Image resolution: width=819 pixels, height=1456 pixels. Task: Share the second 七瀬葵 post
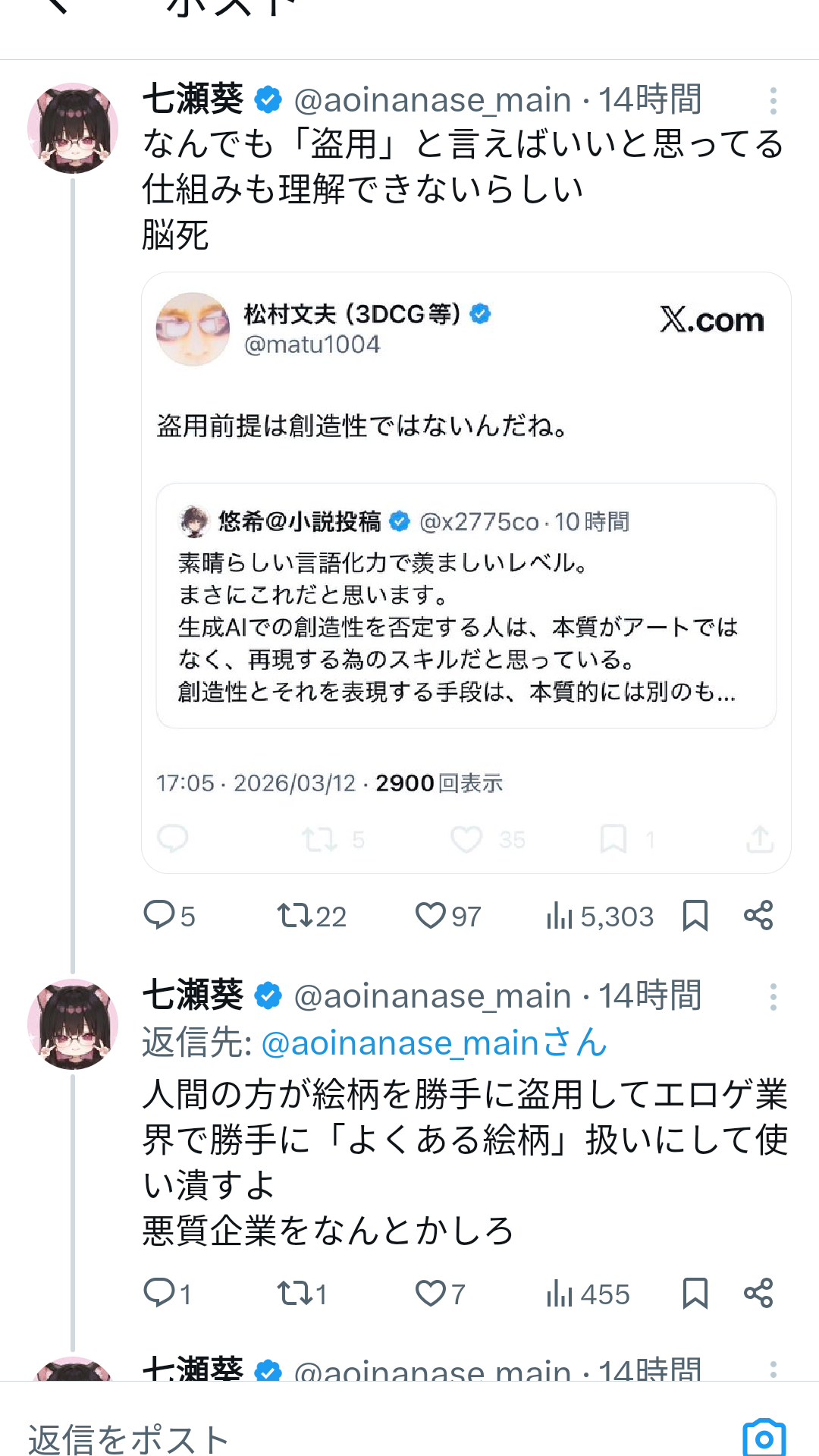tap(758, 1293)
